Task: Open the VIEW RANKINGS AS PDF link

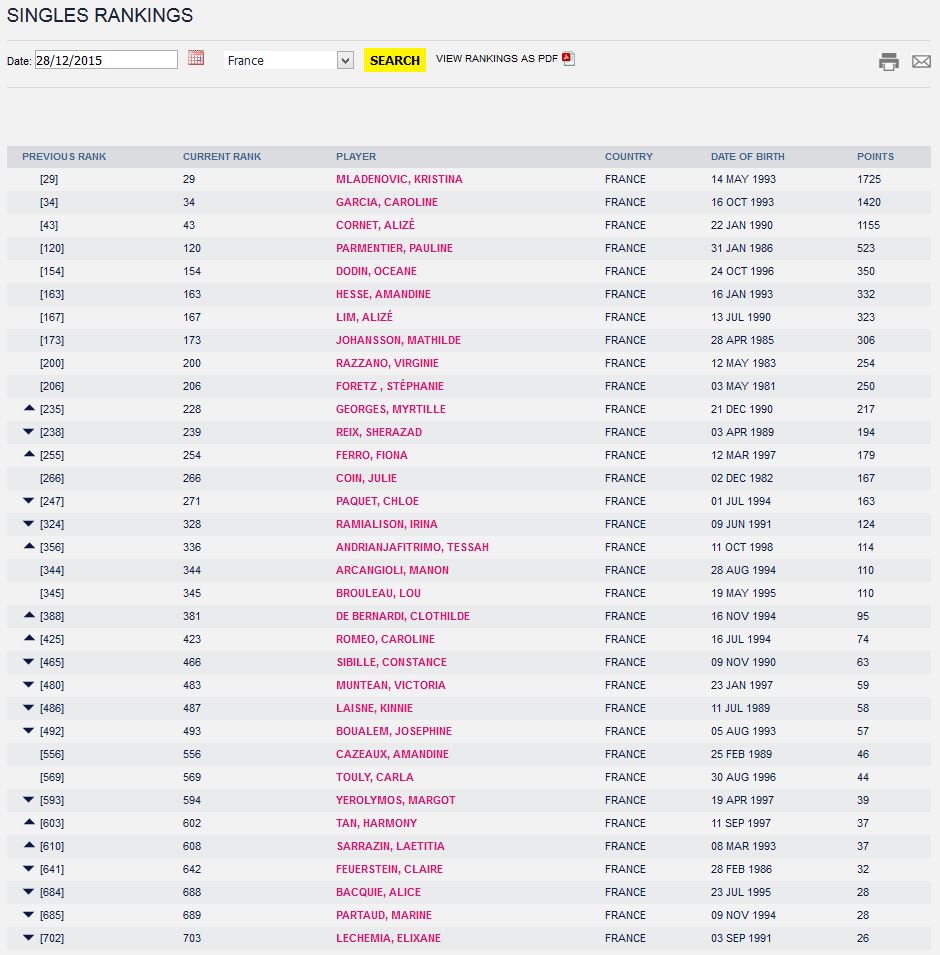Action: tap(494, 59)
